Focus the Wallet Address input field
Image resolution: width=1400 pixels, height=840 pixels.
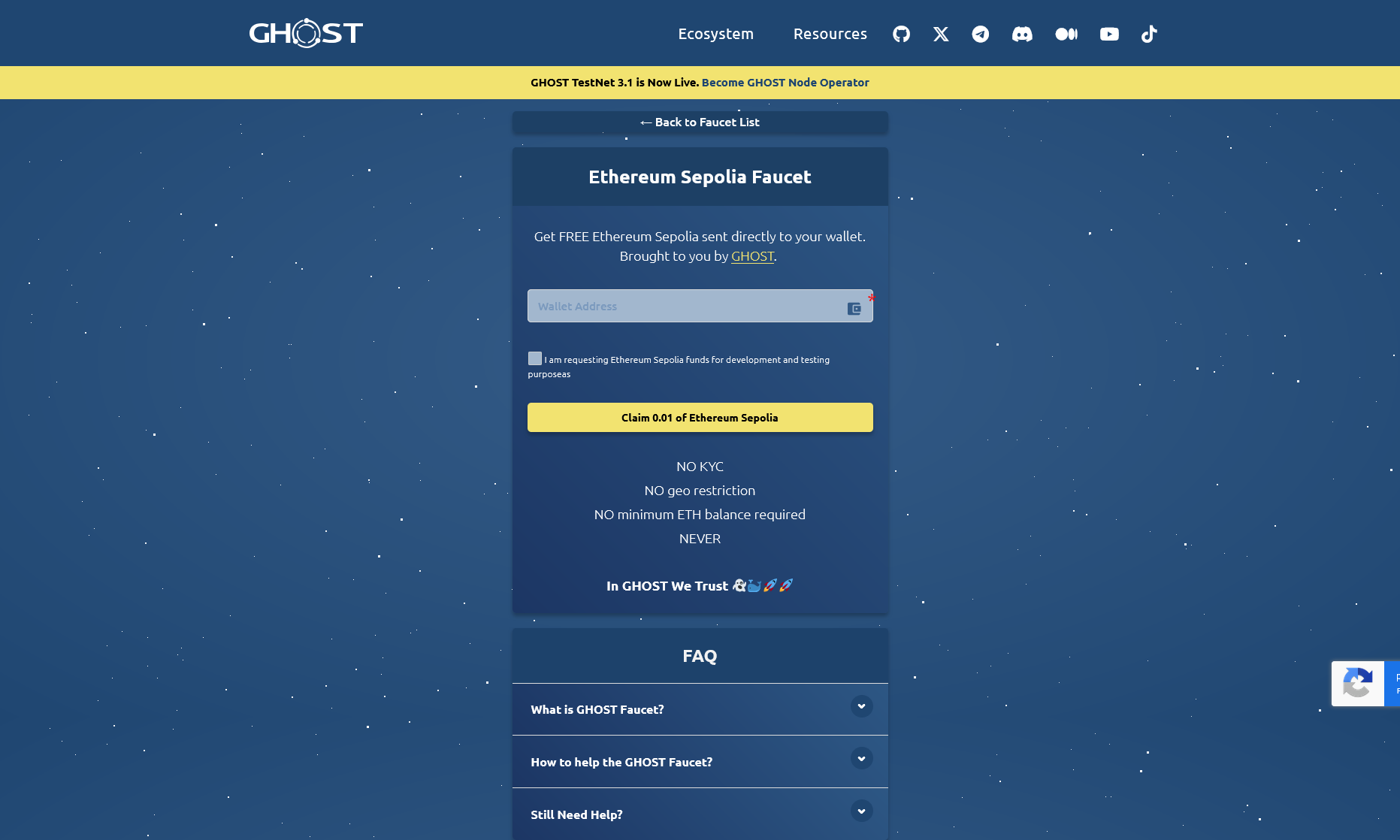point(700,306)
